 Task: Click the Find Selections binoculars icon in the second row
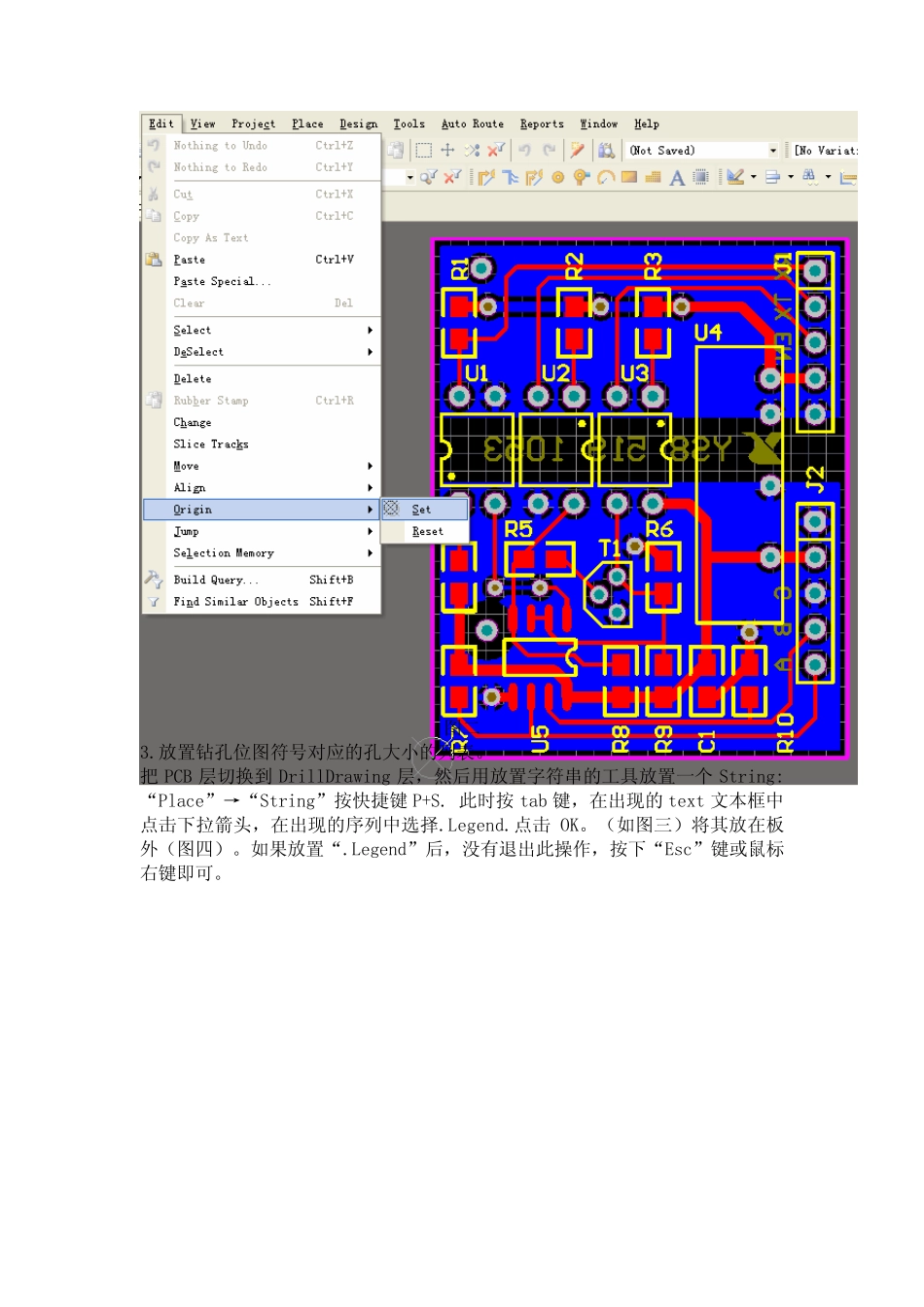(810, 177)
